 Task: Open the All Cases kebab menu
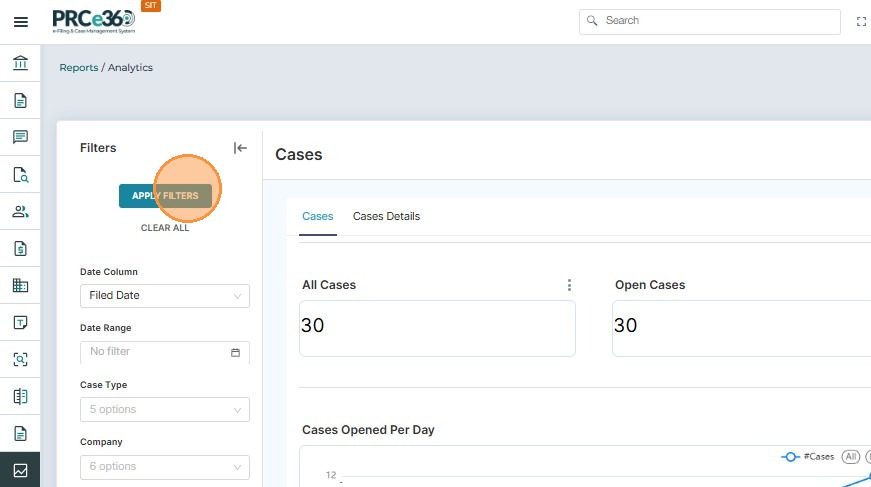pyautogui.click(x=569, y=285)
